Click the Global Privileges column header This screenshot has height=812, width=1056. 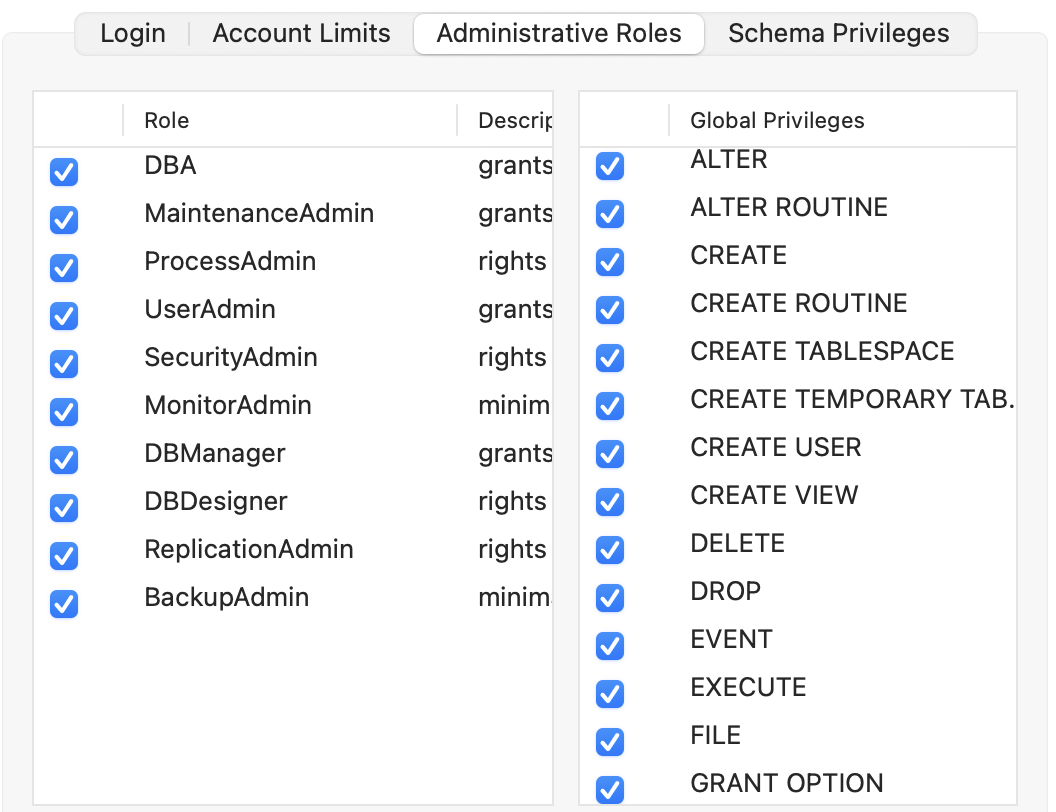click(x=777, y=120)
